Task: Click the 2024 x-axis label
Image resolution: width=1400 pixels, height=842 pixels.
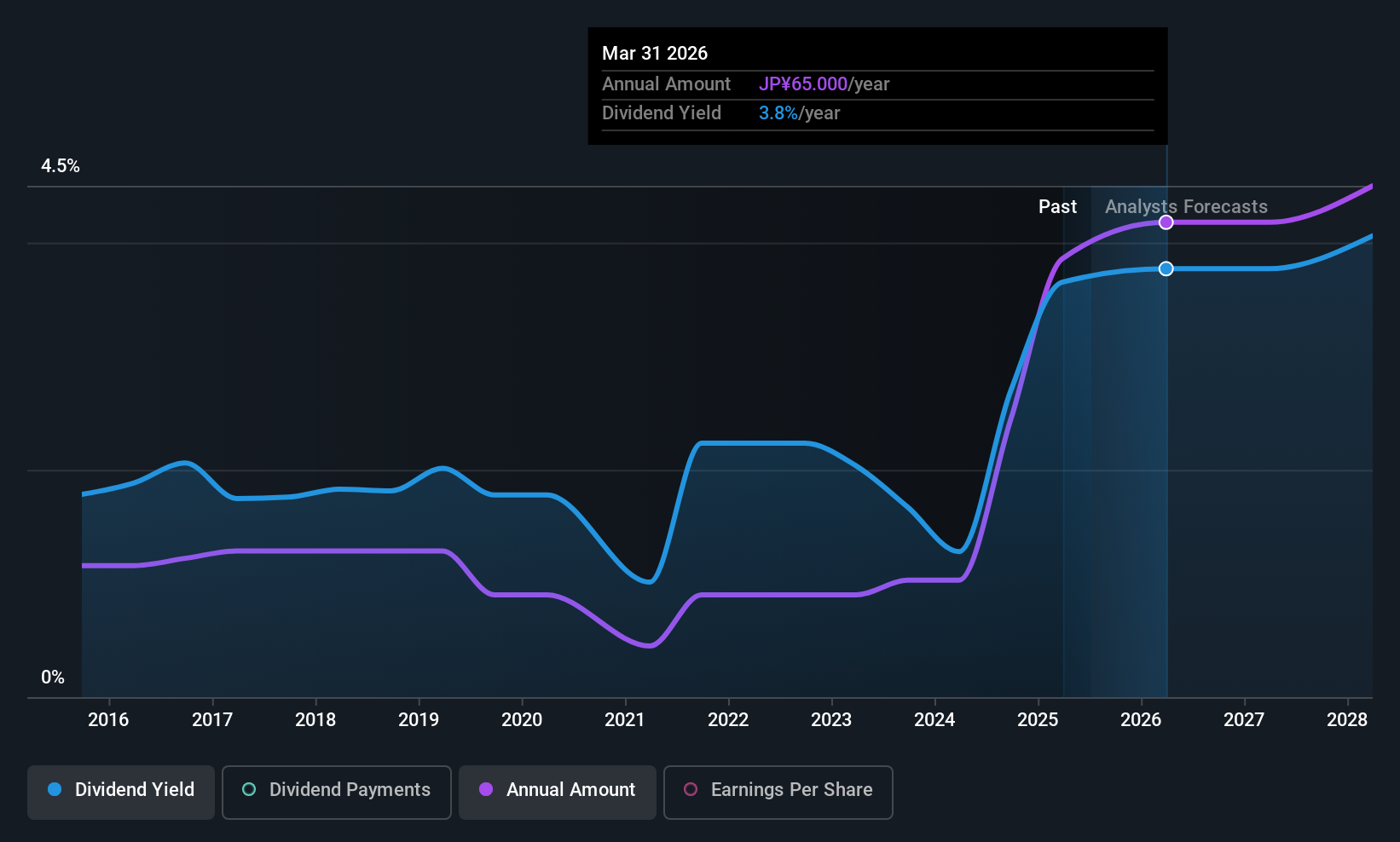Action: [934, 720]
